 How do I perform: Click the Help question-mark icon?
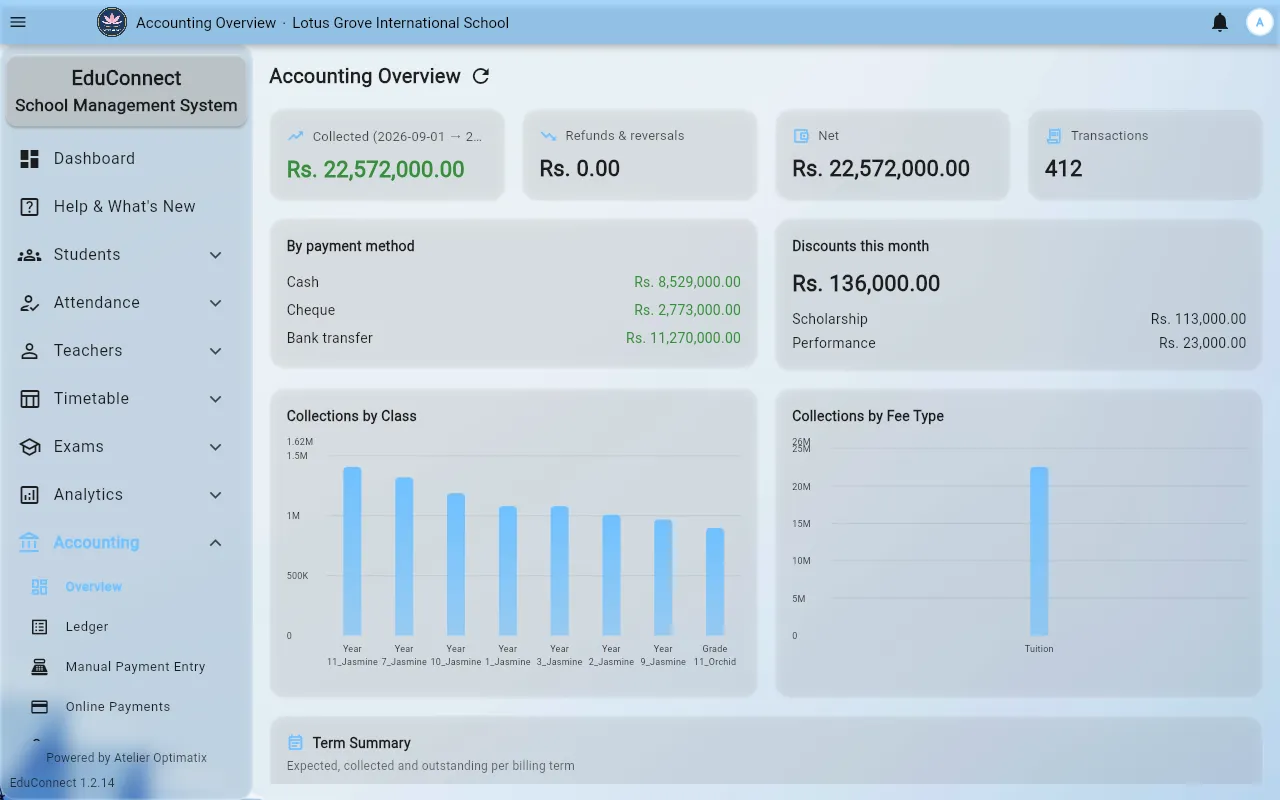[30, 206]
